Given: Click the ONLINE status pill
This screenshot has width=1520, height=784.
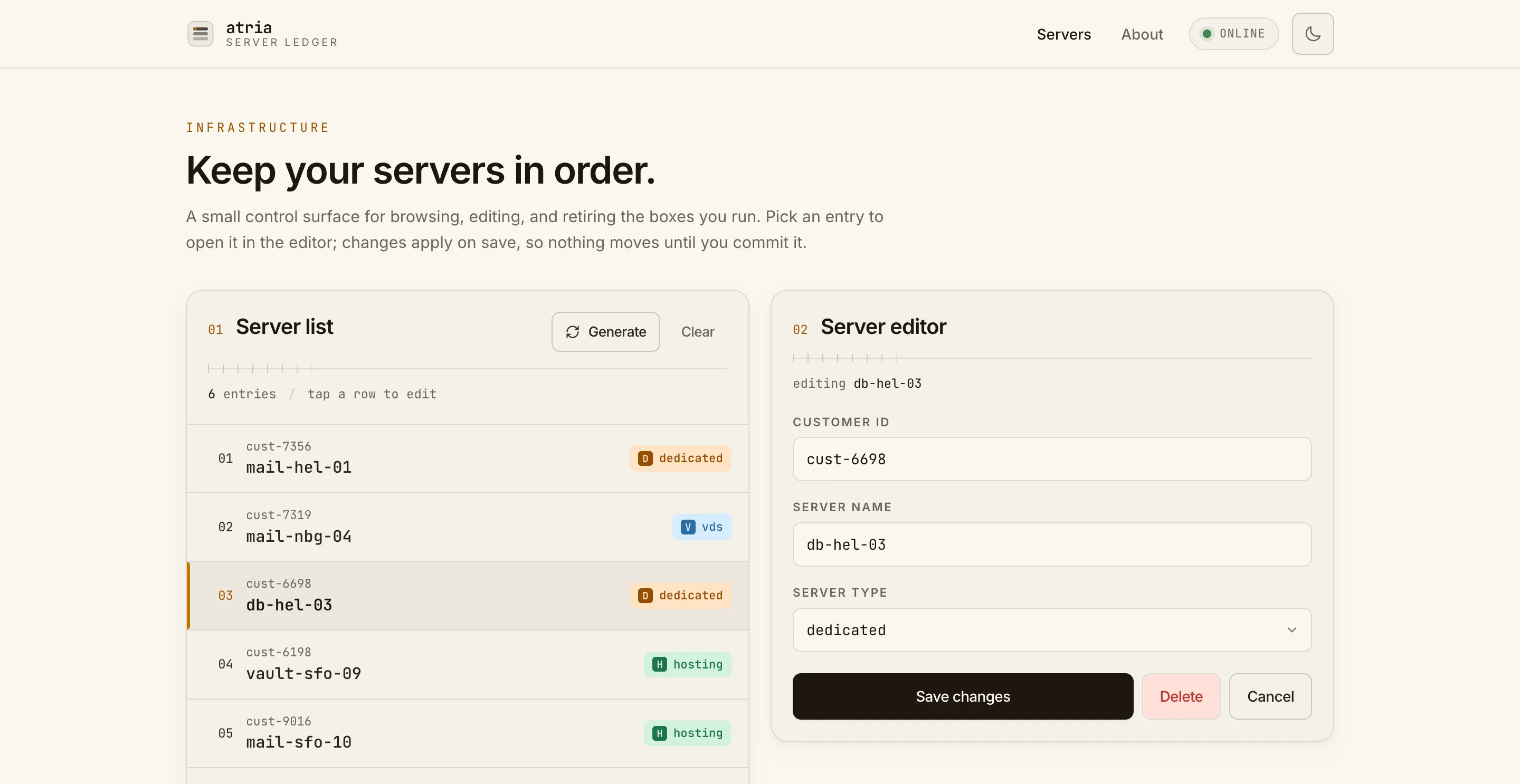Looking at the screenshot, I should pyautogui.click(x=1233, y=34).
